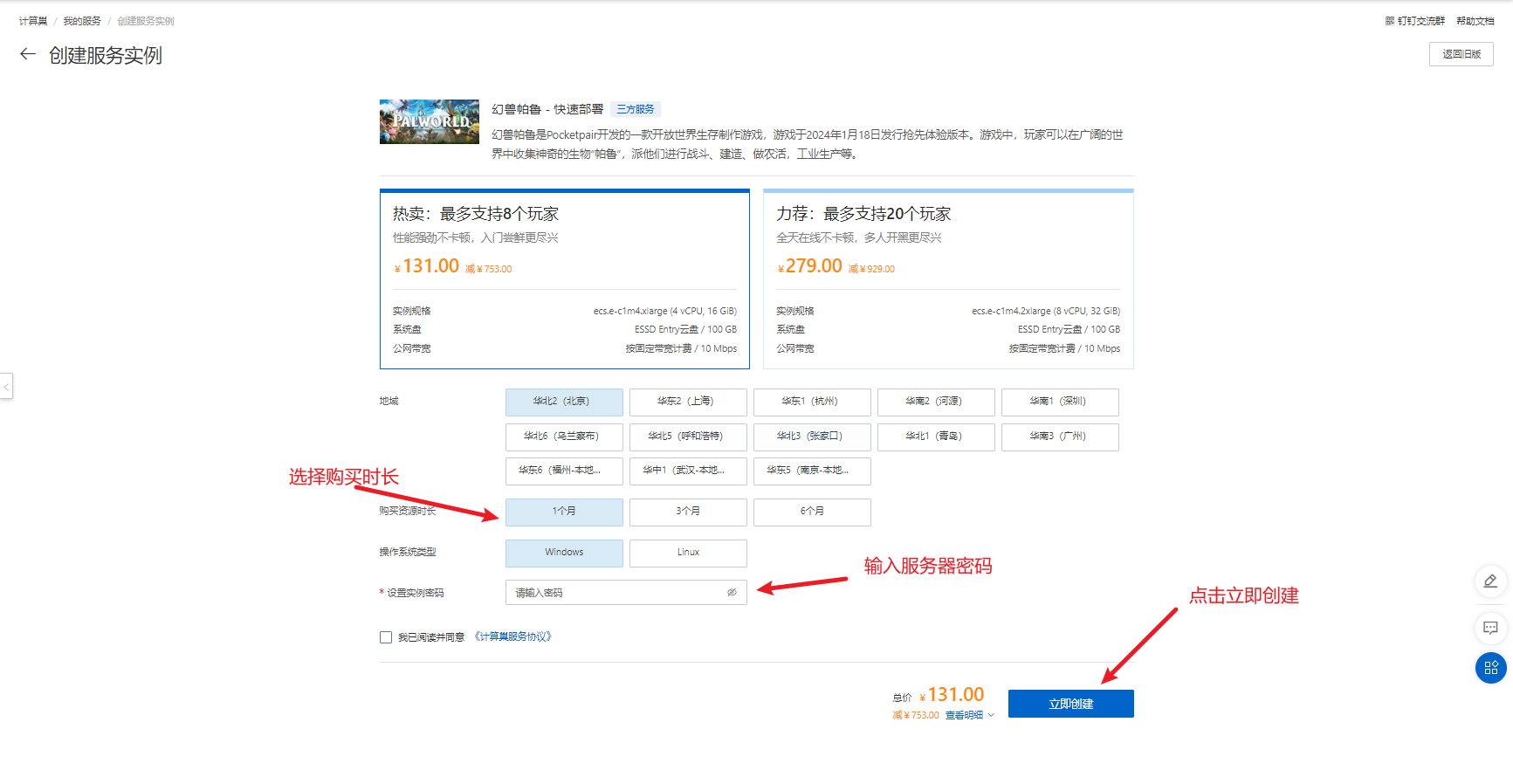Open the 帮助文档 link
The height and width of the screenshot is (784, 1513).
pos(1475,21)
